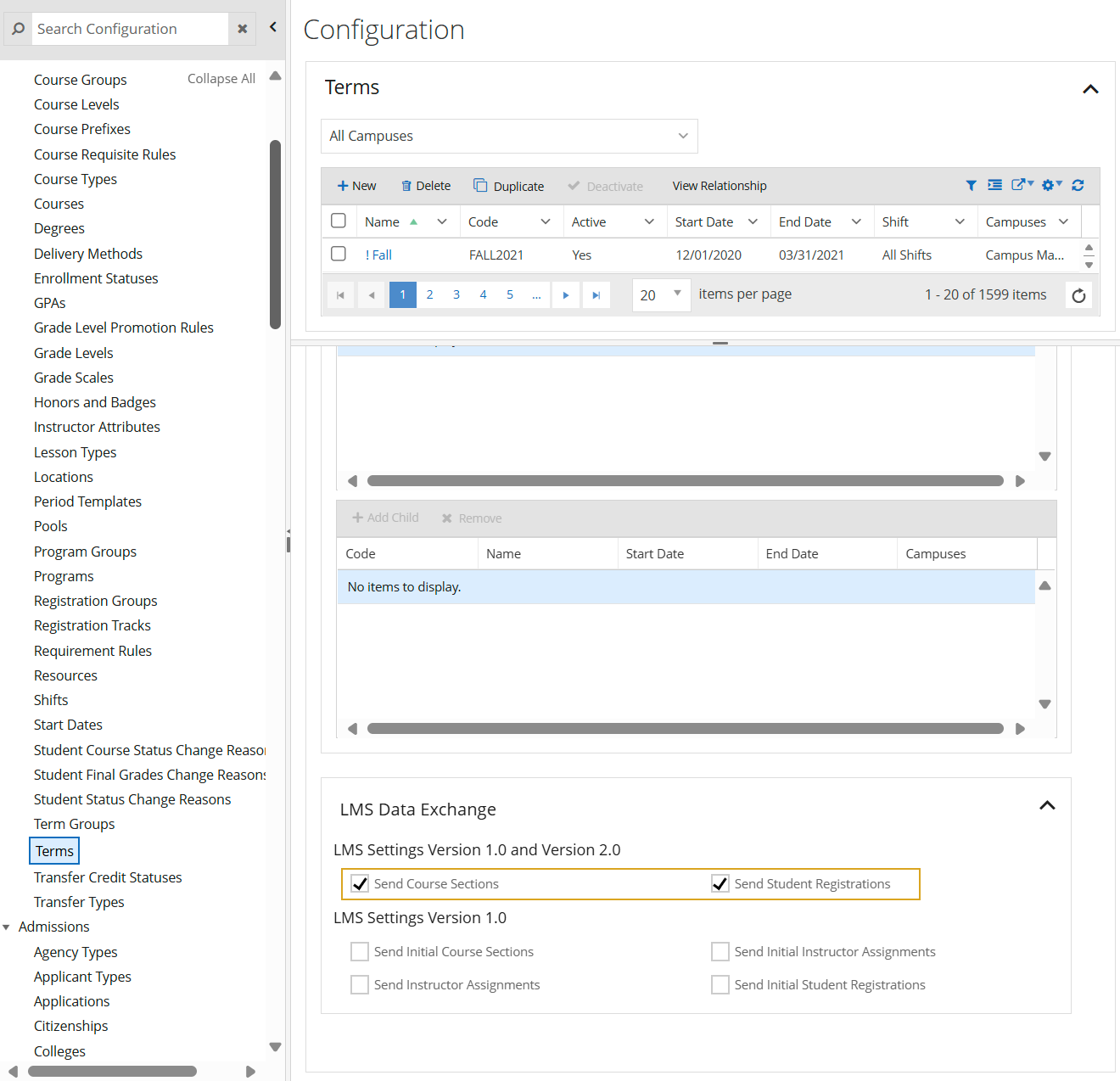Click the filter funnel icon in Terms toolbar
The width and height of the screenshot is (1120, 1081).
tap(971, 185)
